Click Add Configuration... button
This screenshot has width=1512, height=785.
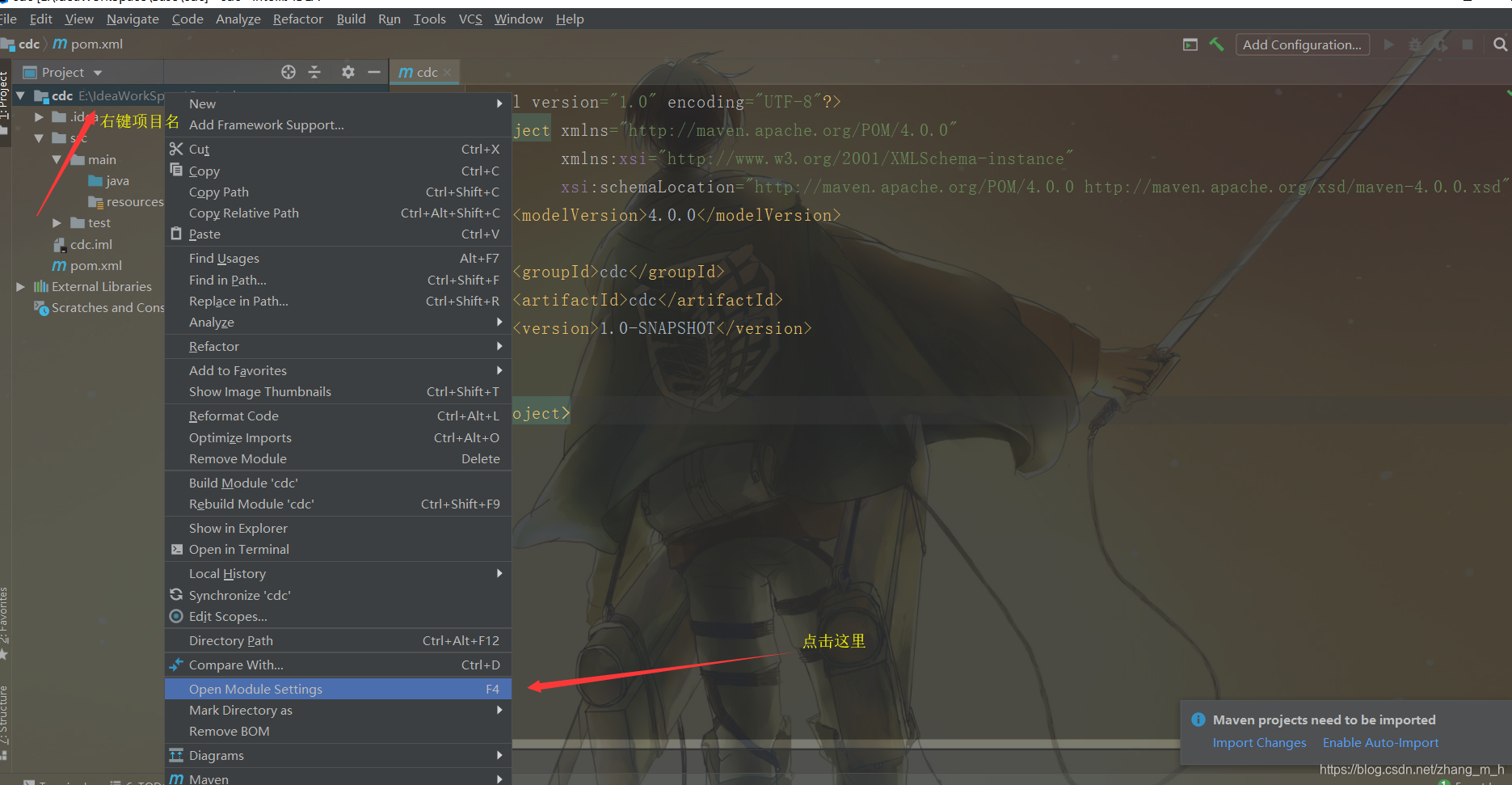[x=1302, y=44]
